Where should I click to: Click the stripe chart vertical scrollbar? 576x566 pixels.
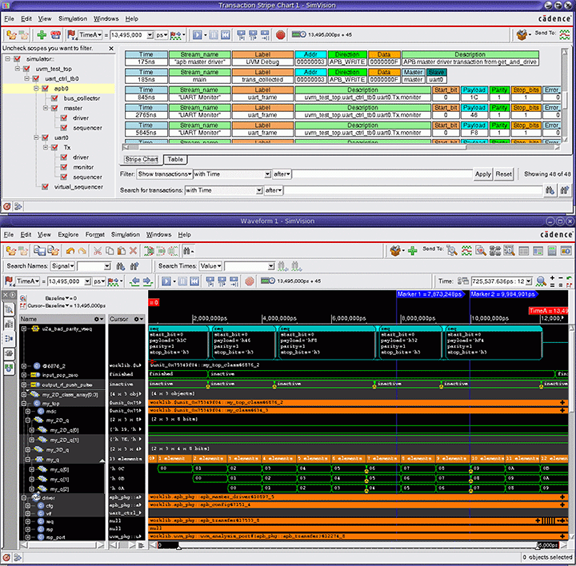tap(564, 95)
